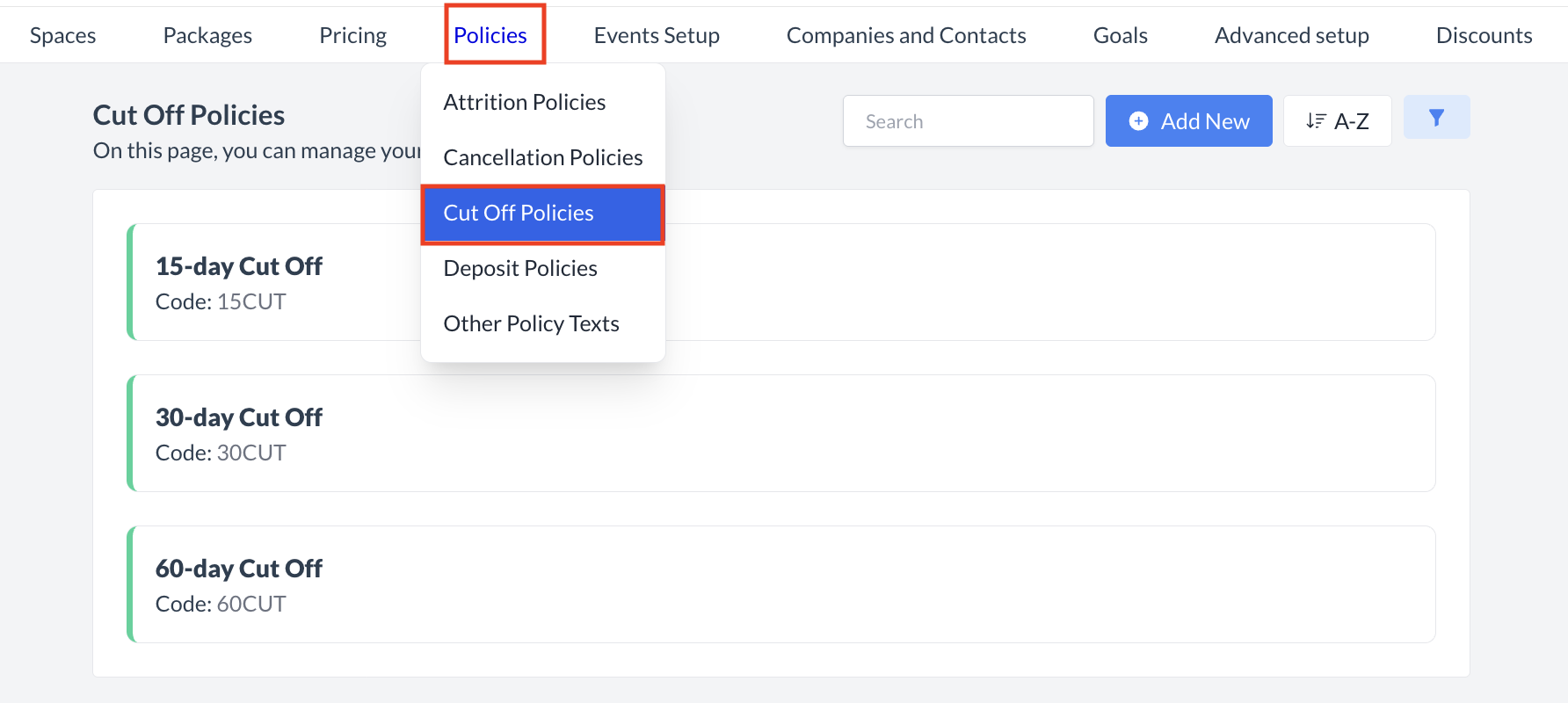Screen dimensions: 1568x703
Task: Go to Events Setup
Action: point(657,35)
